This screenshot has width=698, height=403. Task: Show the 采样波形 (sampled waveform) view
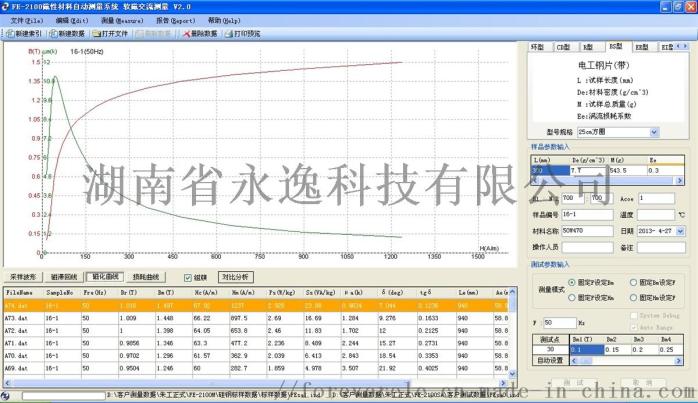pos(23,277)
